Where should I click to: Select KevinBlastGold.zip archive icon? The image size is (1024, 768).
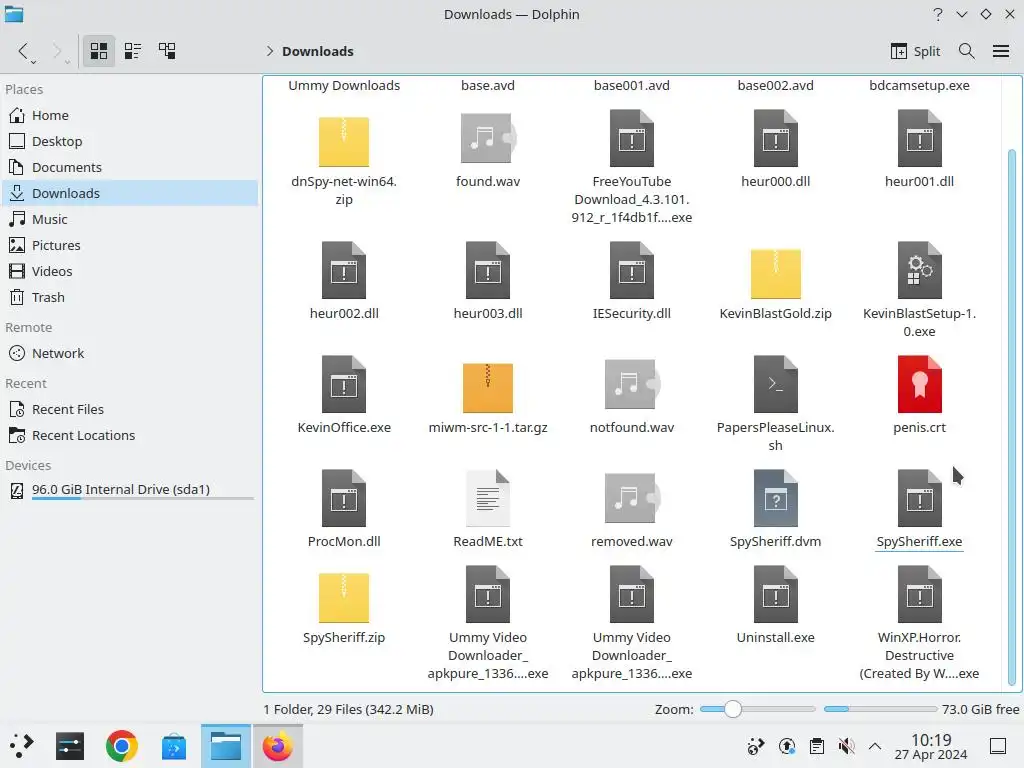(775, 273)
